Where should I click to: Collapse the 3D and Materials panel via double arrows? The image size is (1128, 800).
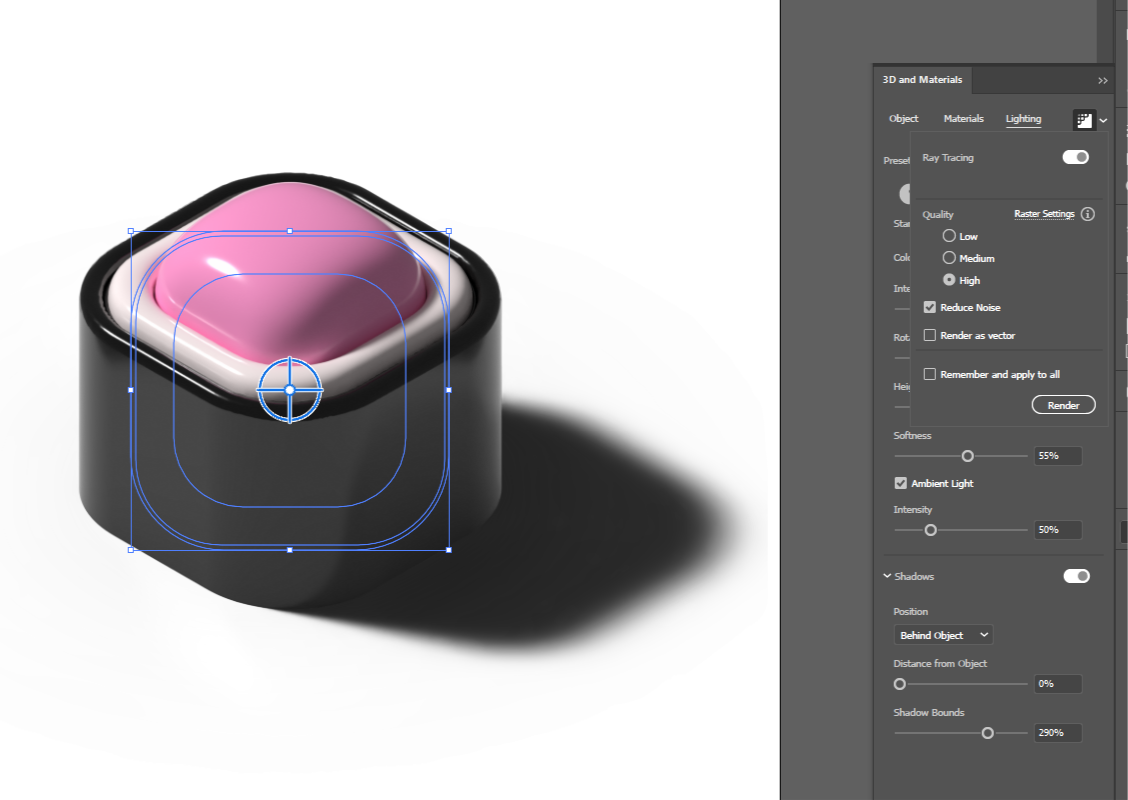1103,81
